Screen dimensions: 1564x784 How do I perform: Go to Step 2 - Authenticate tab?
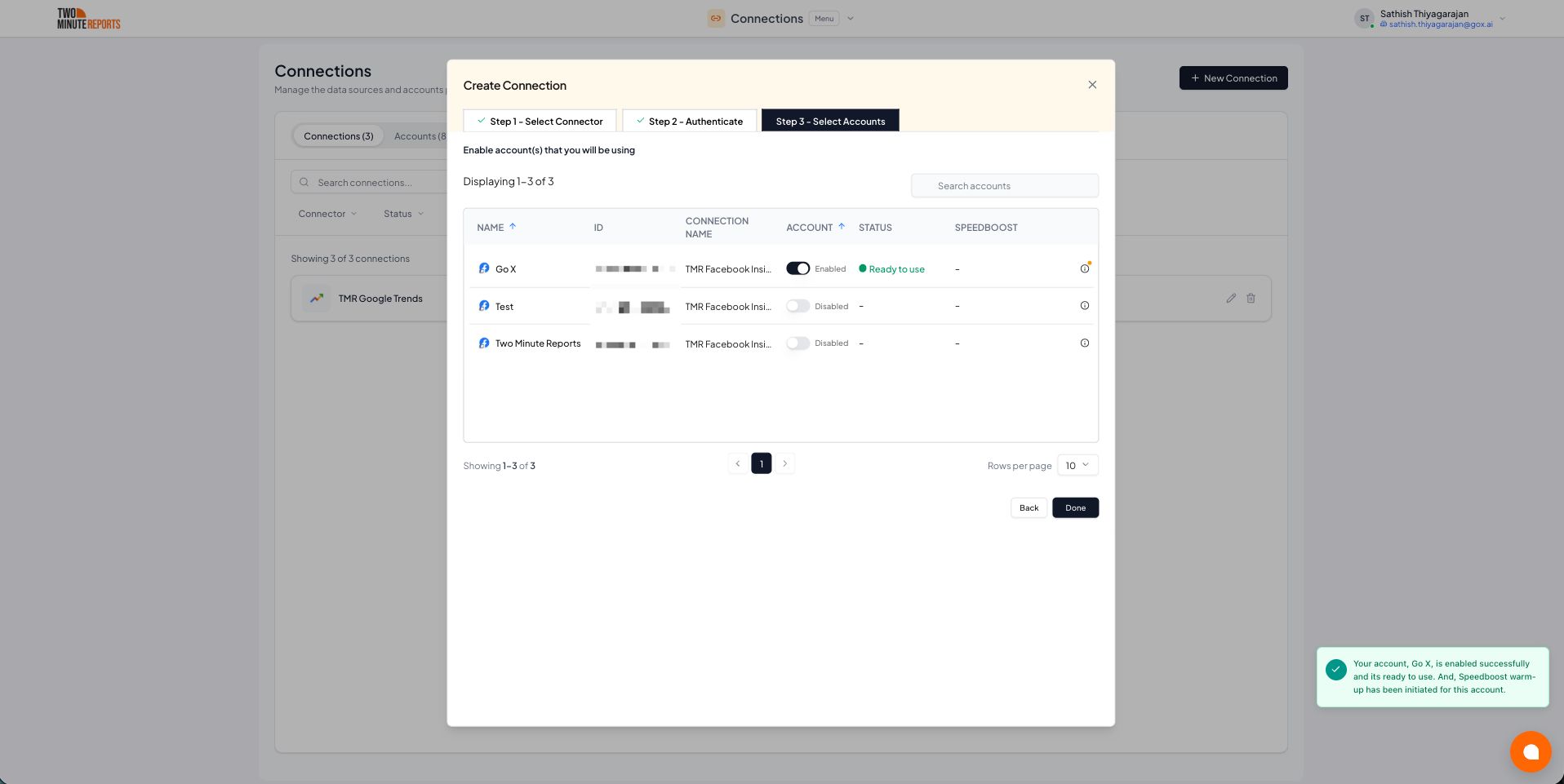point(690,121)
